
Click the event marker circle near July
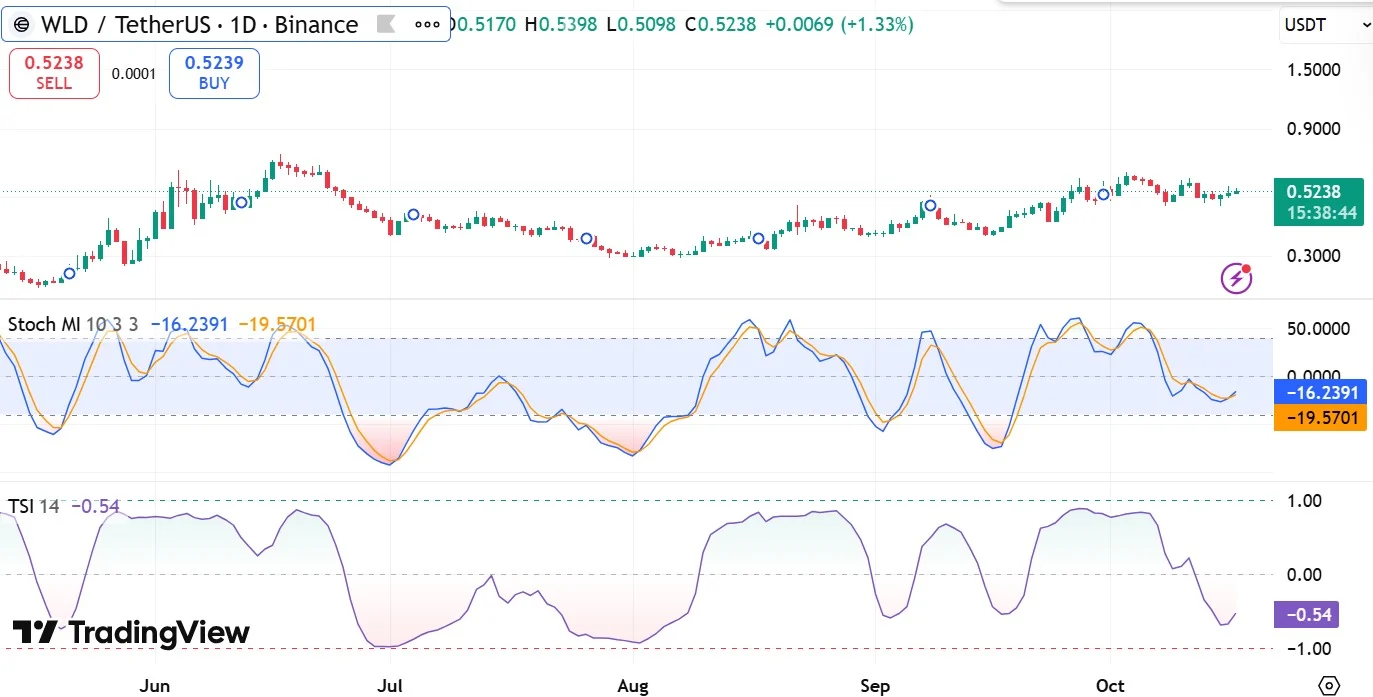pos(413,215)
